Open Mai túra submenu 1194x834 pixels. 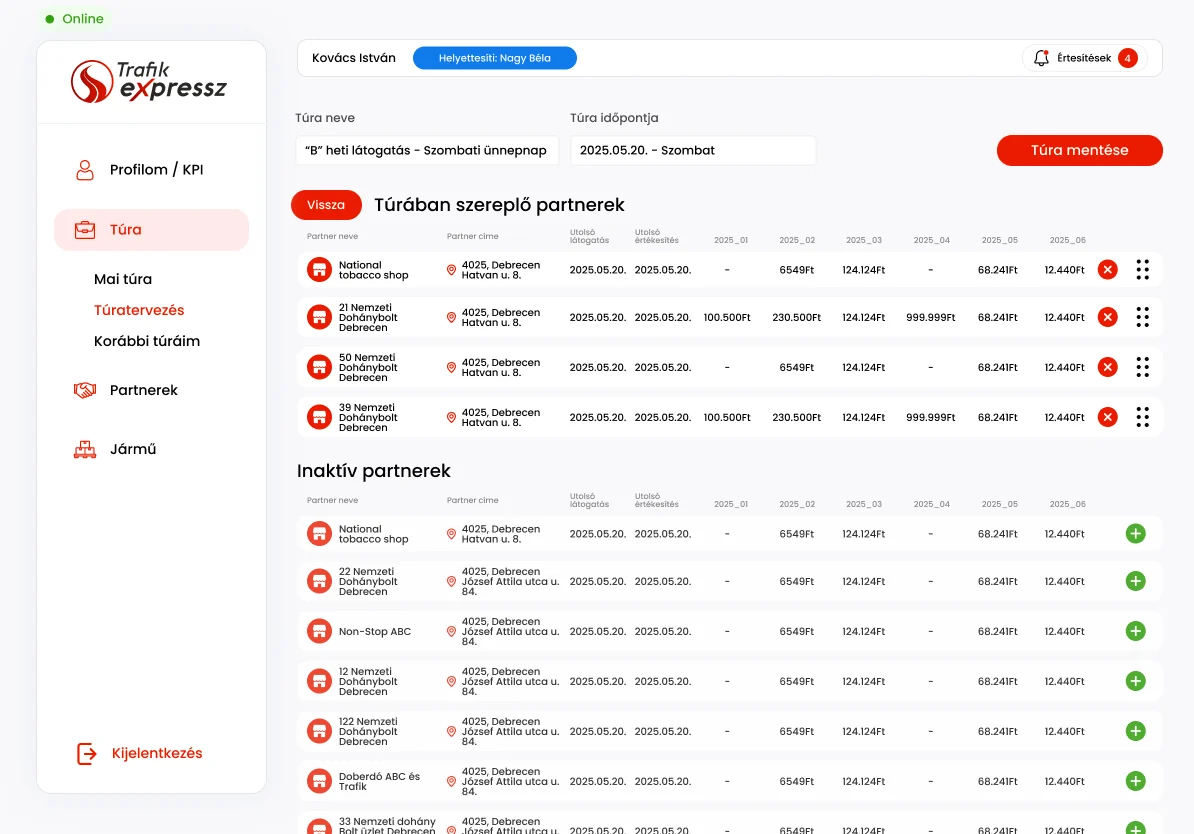(x=123, y=280)
